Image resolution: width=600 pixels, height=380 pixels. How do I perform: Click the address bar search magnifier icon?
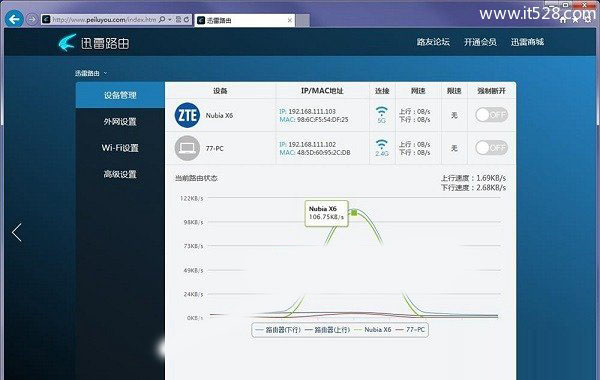click(x=162, y=19)
